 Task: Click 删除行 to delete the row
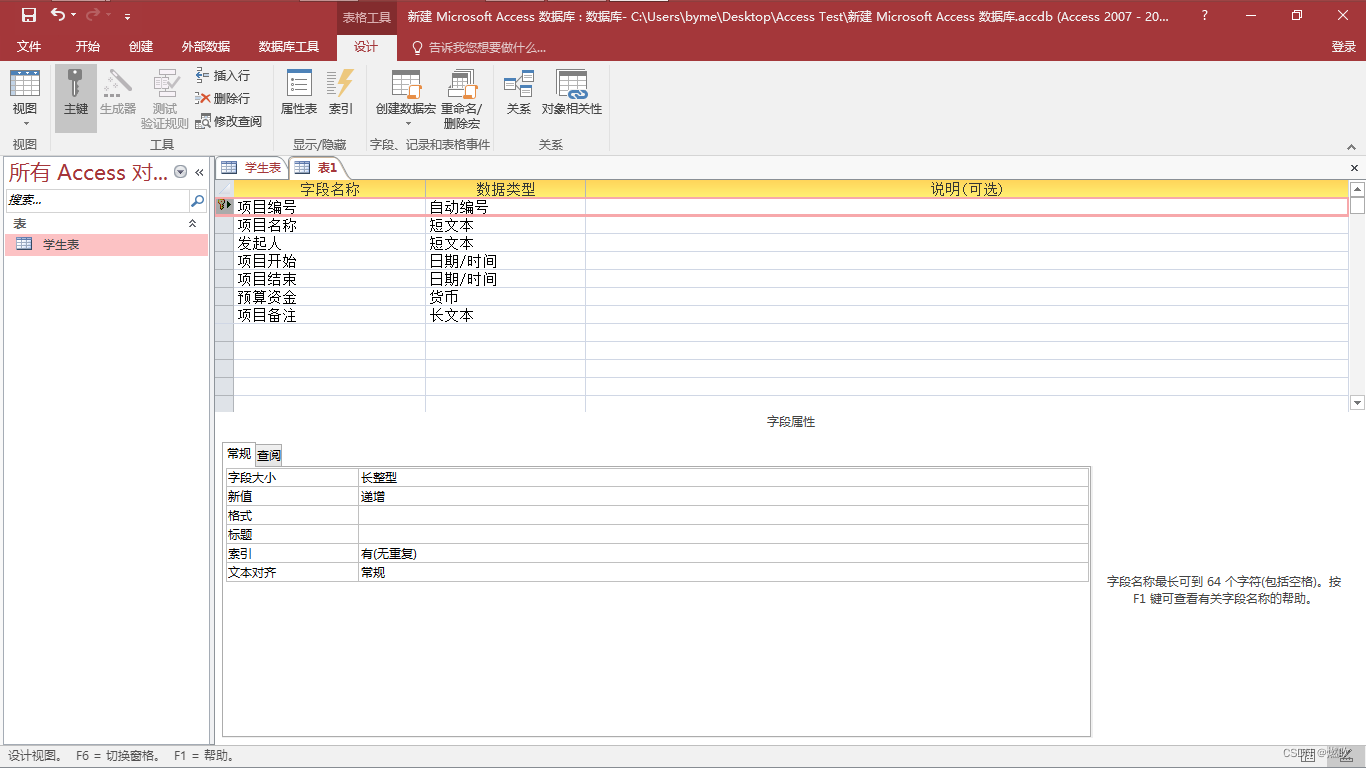click(x=223, y=98)
